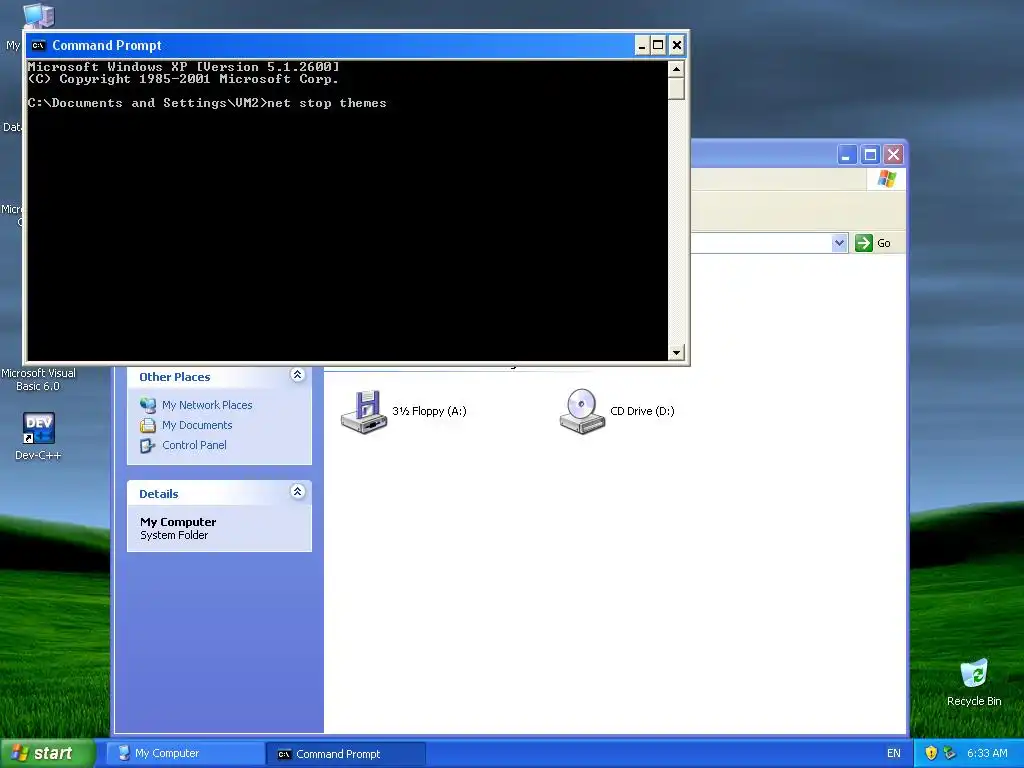Click the CD Drive (D:) label
Screen dimensions: 1024x768
642,411
